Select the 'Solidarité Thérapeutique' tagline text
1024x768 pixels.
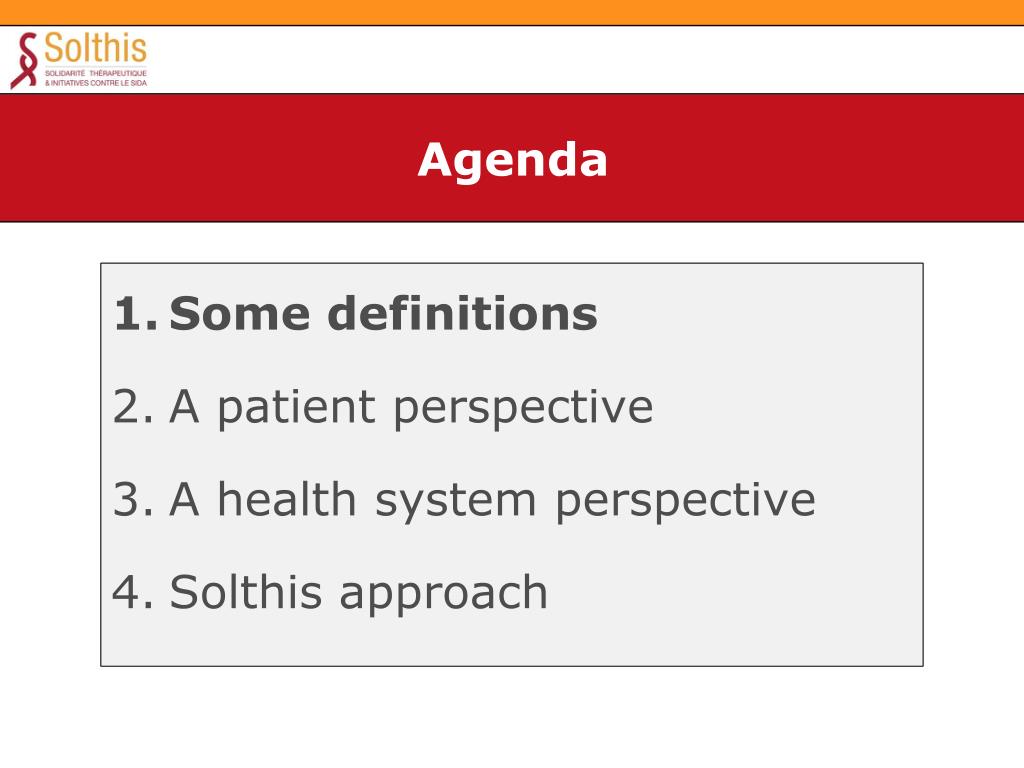click(x=95, y=73)
